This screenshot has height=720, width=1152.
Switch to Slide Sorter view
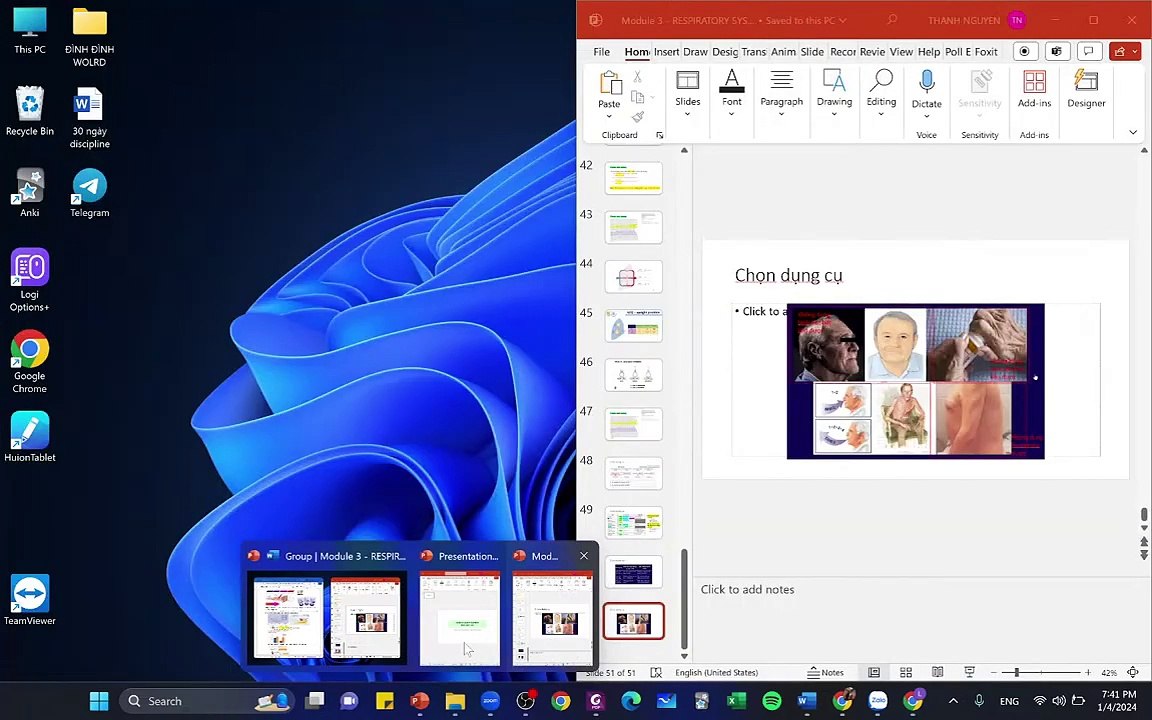pos(906,672)
